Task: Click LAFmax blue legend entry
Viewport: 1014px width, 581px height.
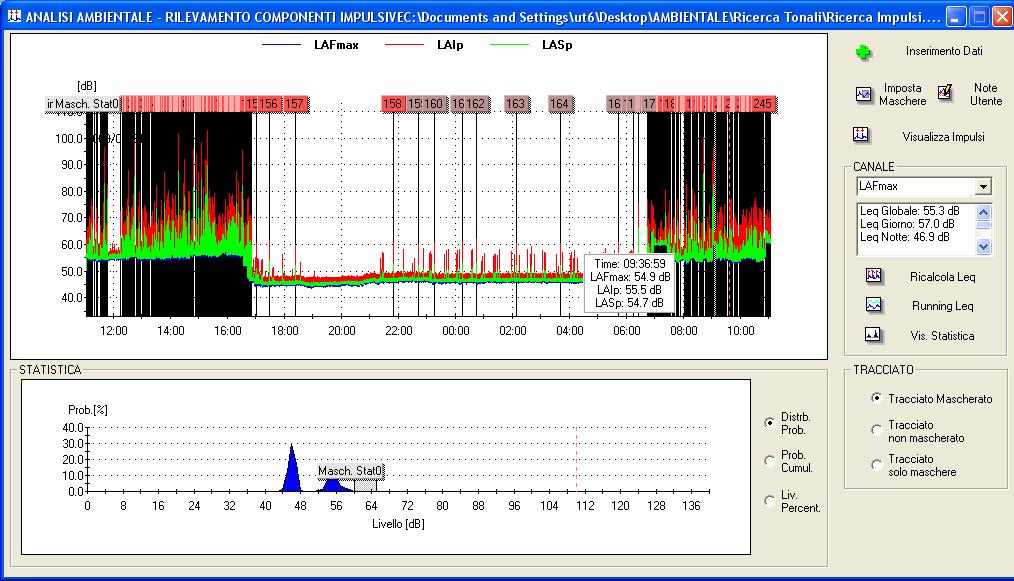Action: 310,45
